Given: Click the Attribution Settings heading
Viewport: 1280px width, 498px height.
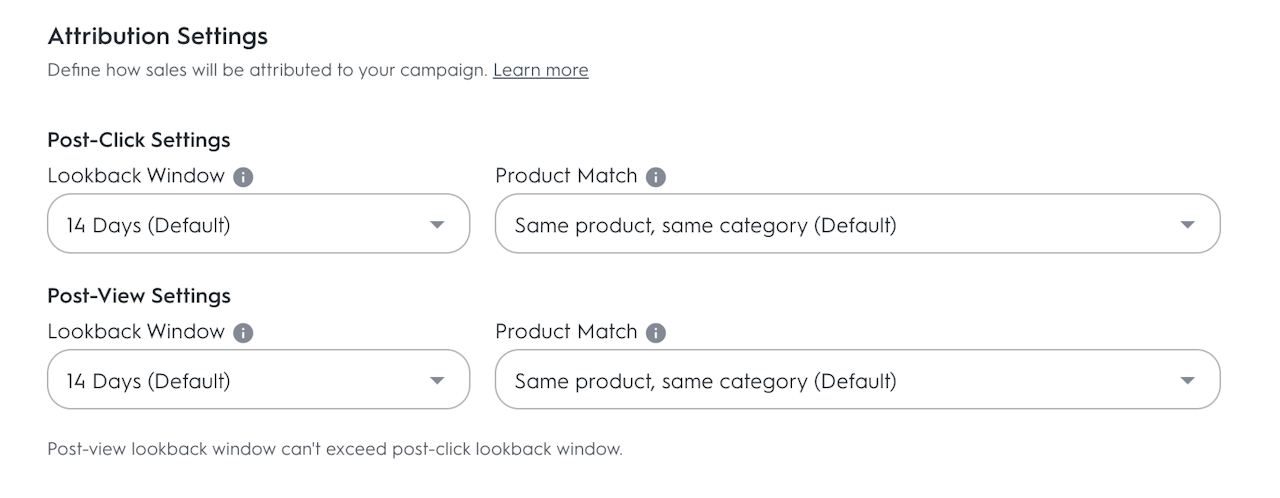Looking at the screenshot, I should click(158, 37).
